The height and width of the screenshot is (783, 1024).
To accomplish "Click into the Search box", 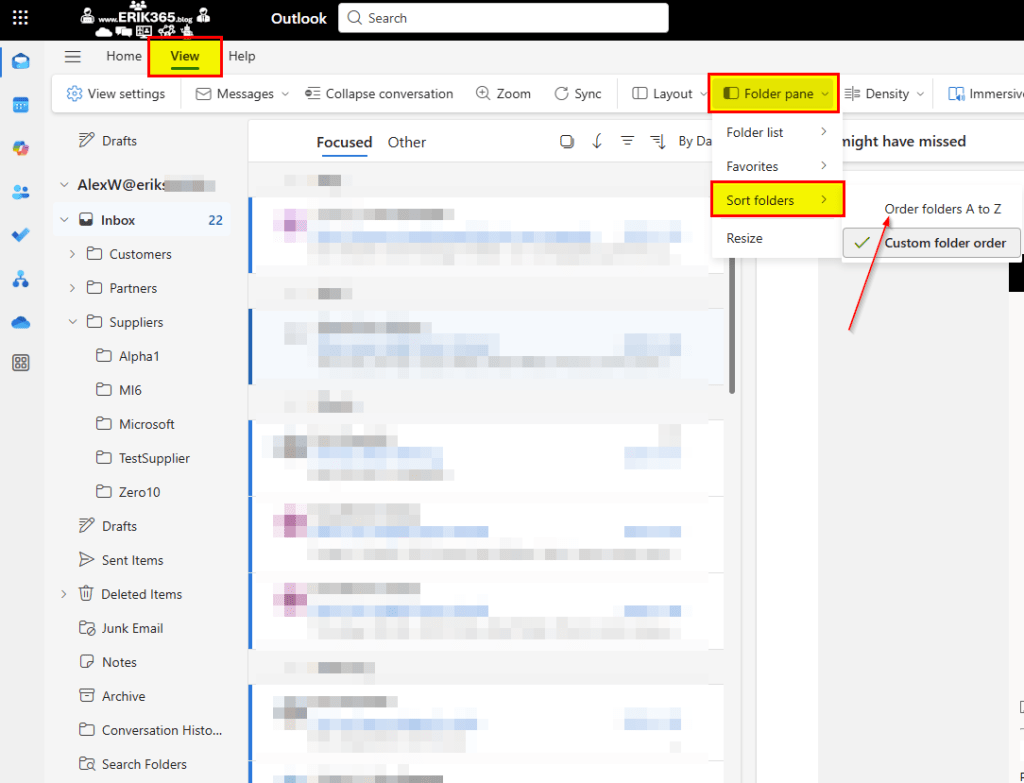I will click(503, 18).
